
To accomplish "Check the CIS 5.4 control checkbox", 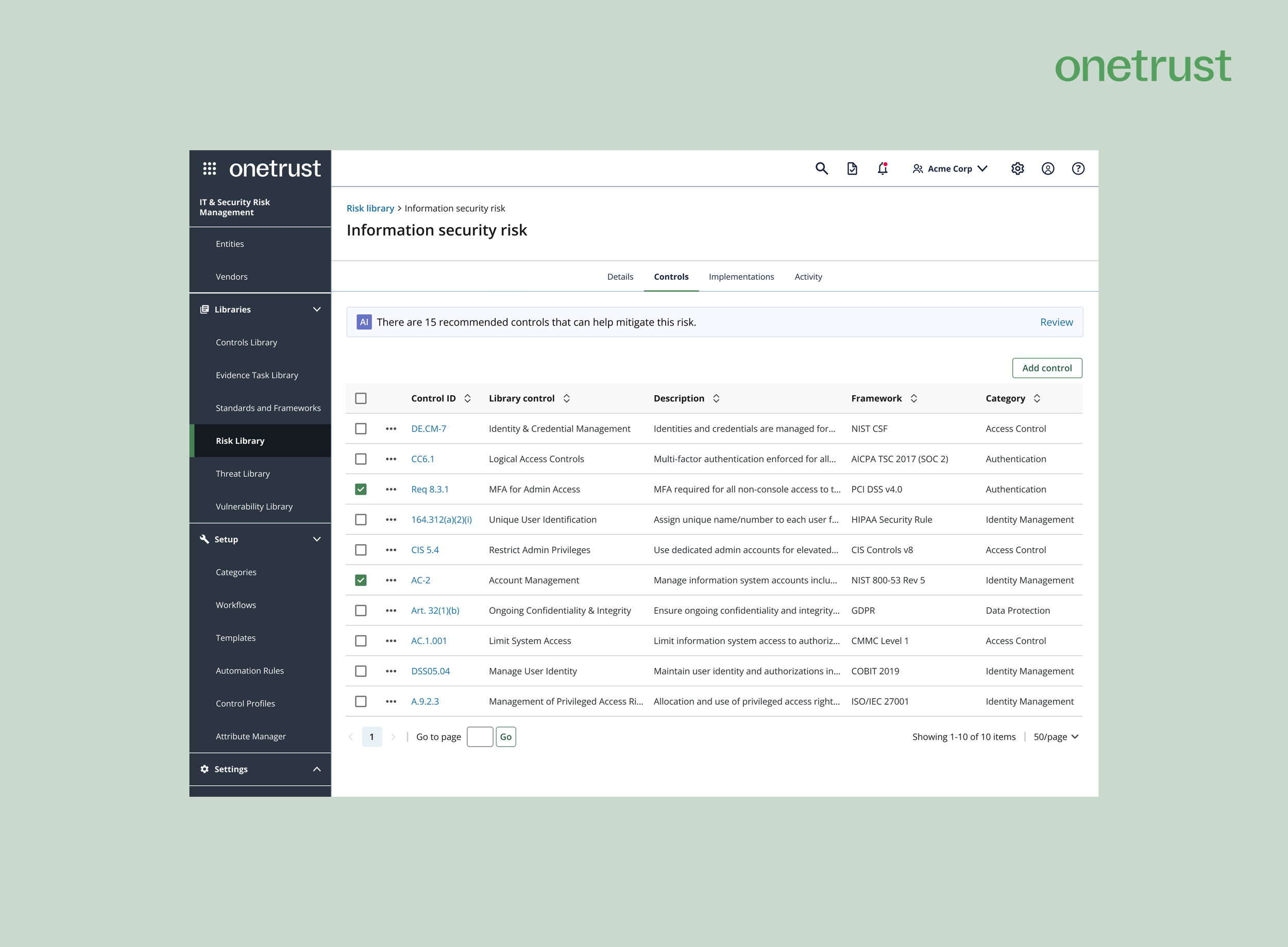I will [361, 550].
